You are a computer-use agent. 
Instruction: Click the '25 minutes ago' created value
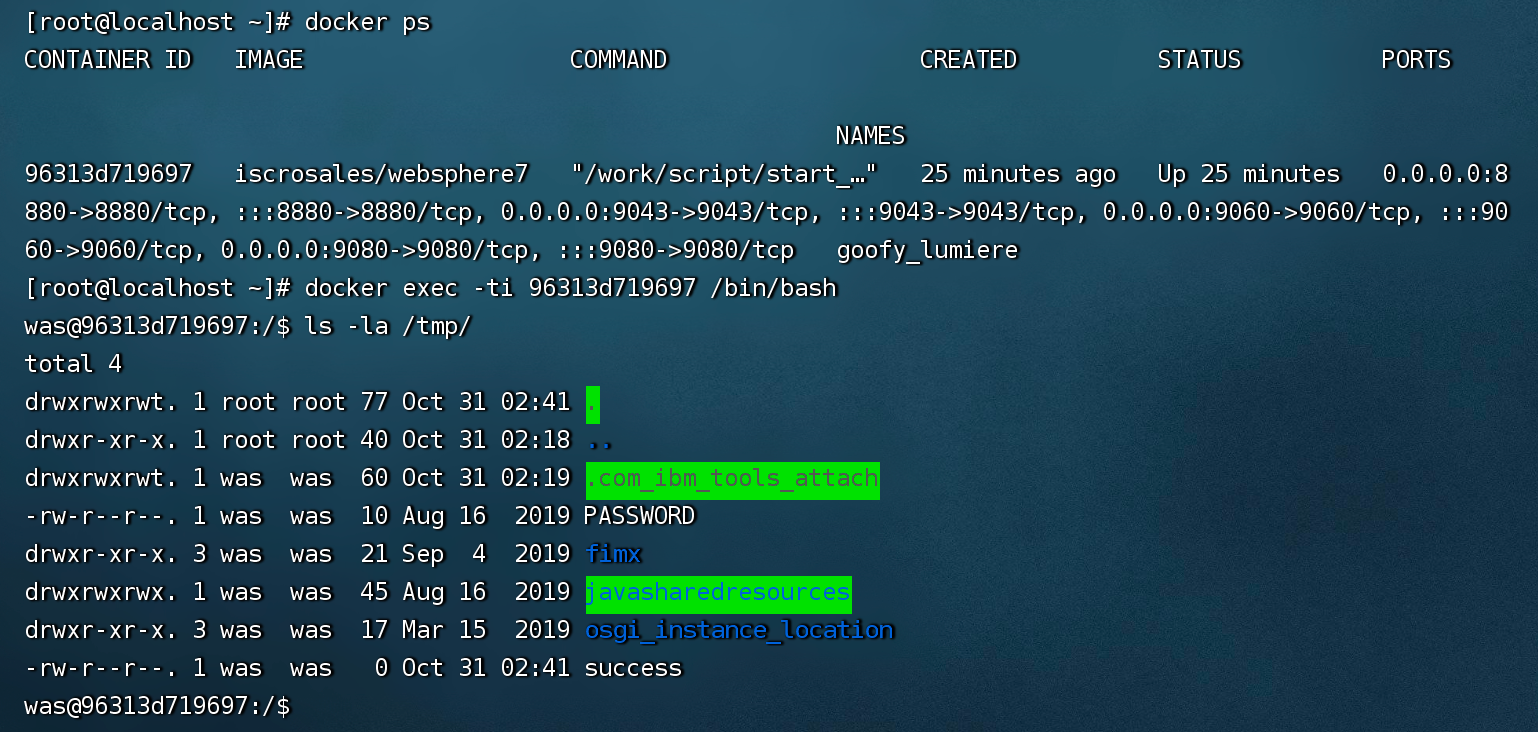[1017, 174]
